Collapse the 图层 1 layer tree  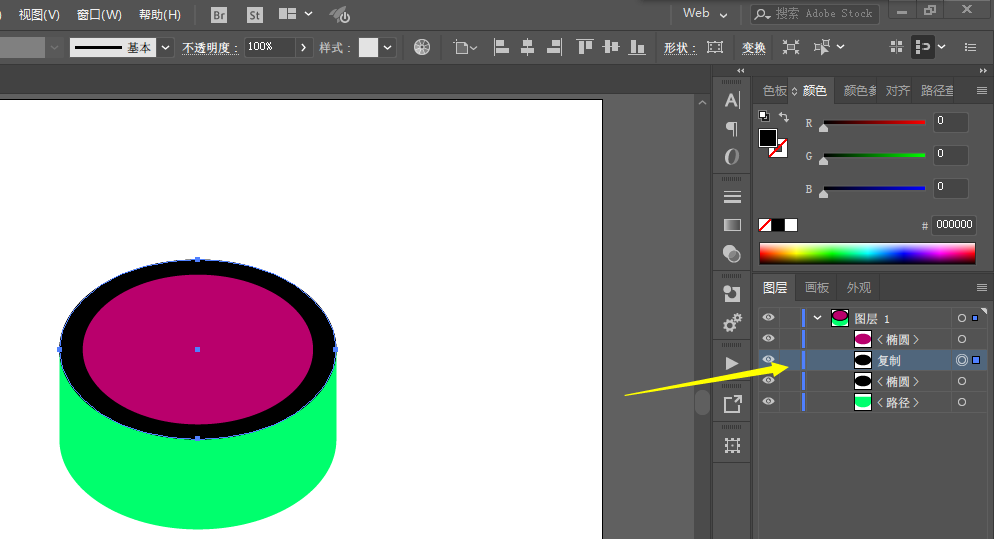(818, 318)
